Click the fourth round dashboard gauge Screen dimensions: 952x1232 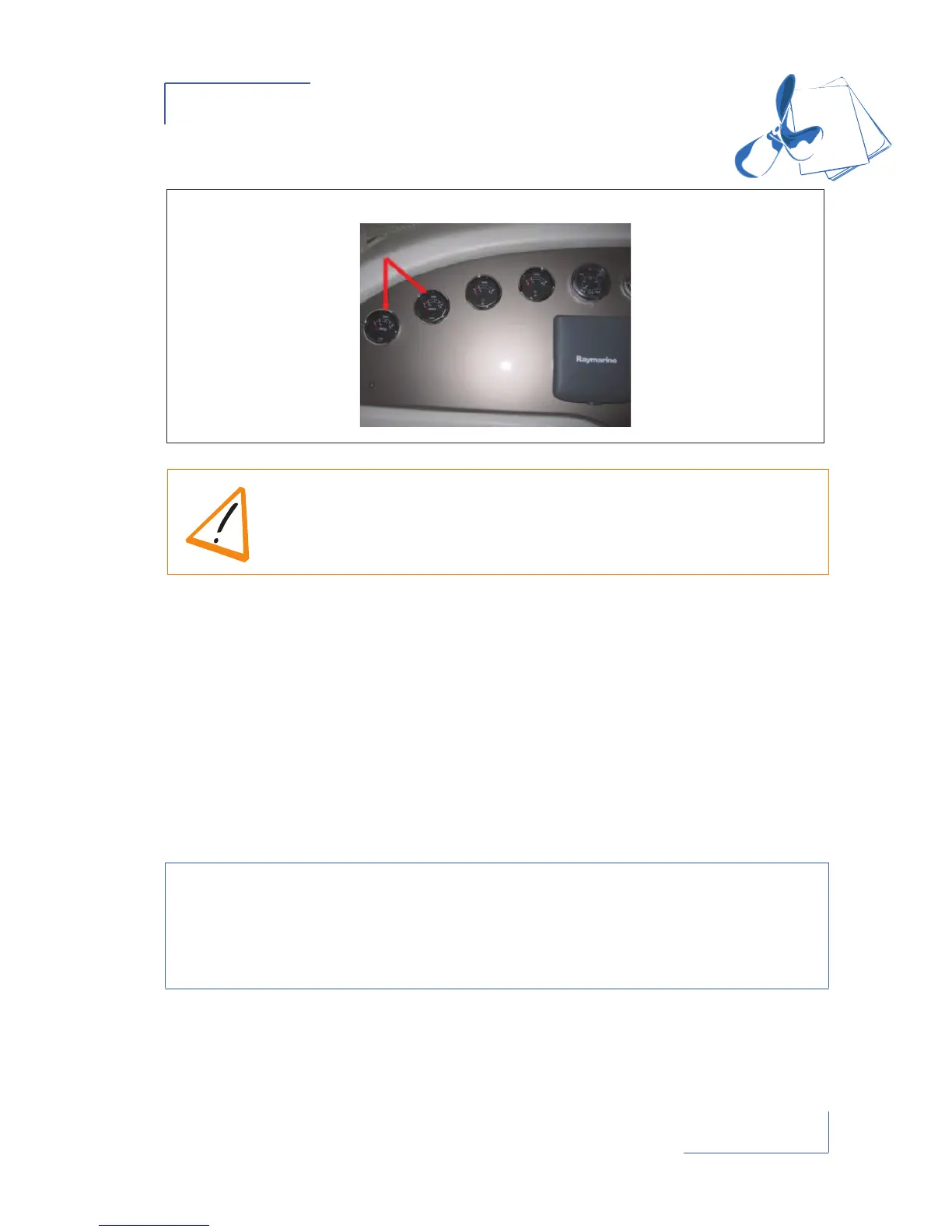537,284
